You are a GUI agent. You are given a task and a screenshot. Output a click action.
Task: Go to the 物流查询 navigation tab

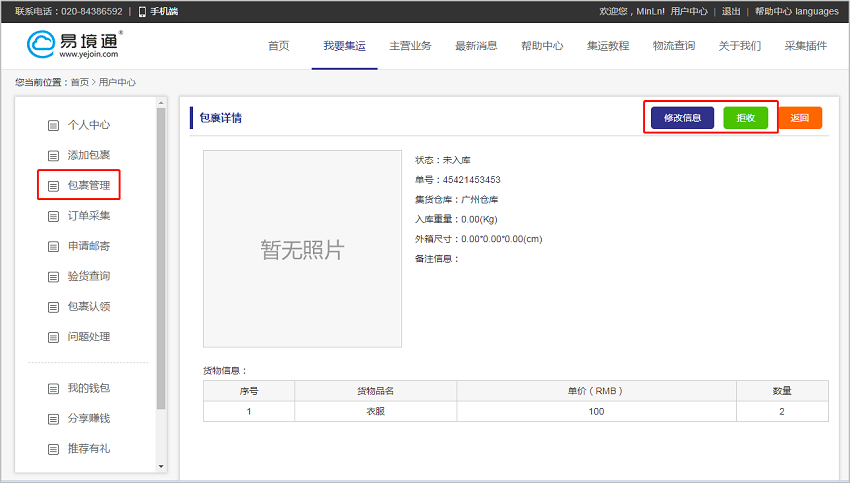point(673,46)
